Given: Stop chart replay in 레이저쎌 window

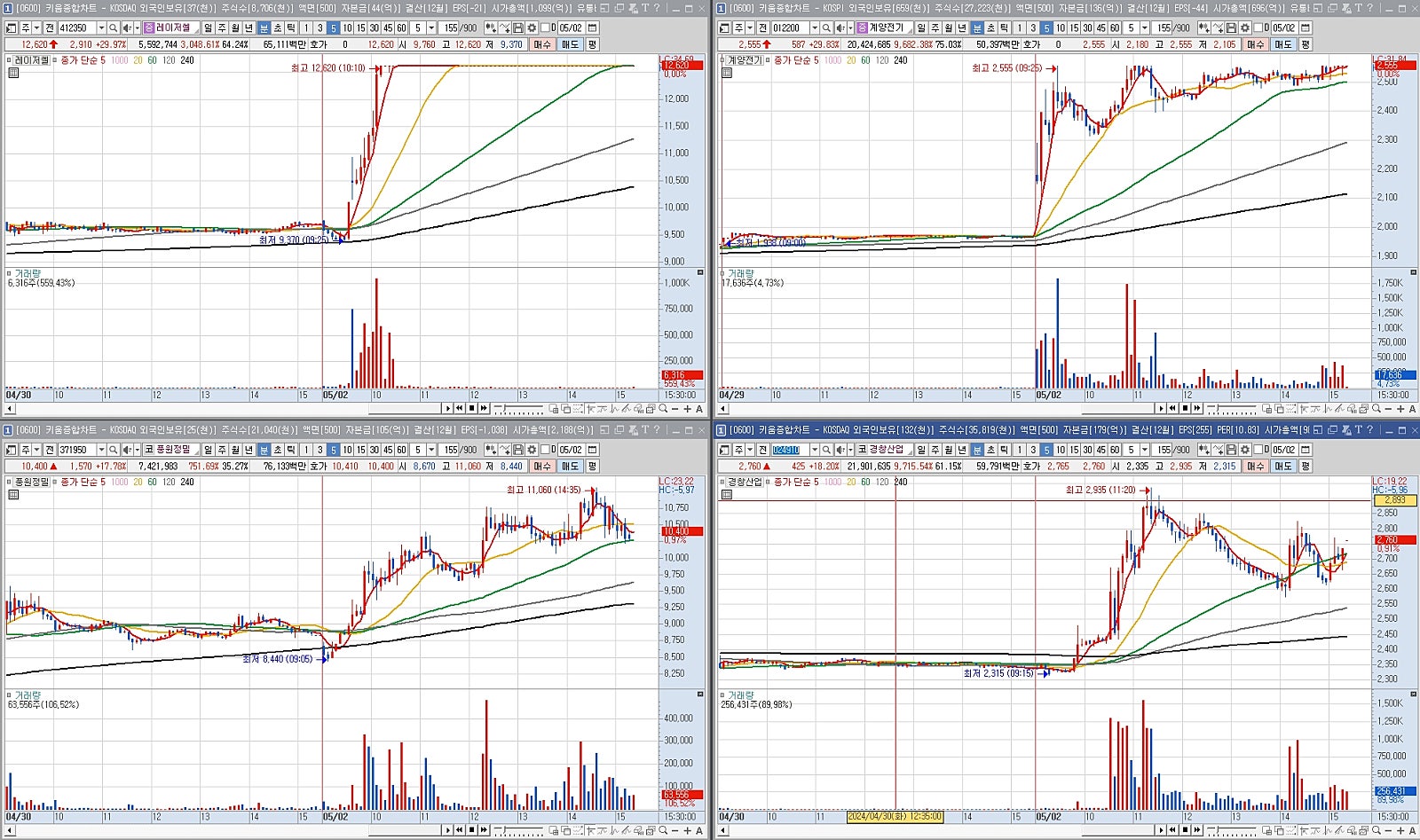Looking at the screenshot, I should tap(471, 408).
